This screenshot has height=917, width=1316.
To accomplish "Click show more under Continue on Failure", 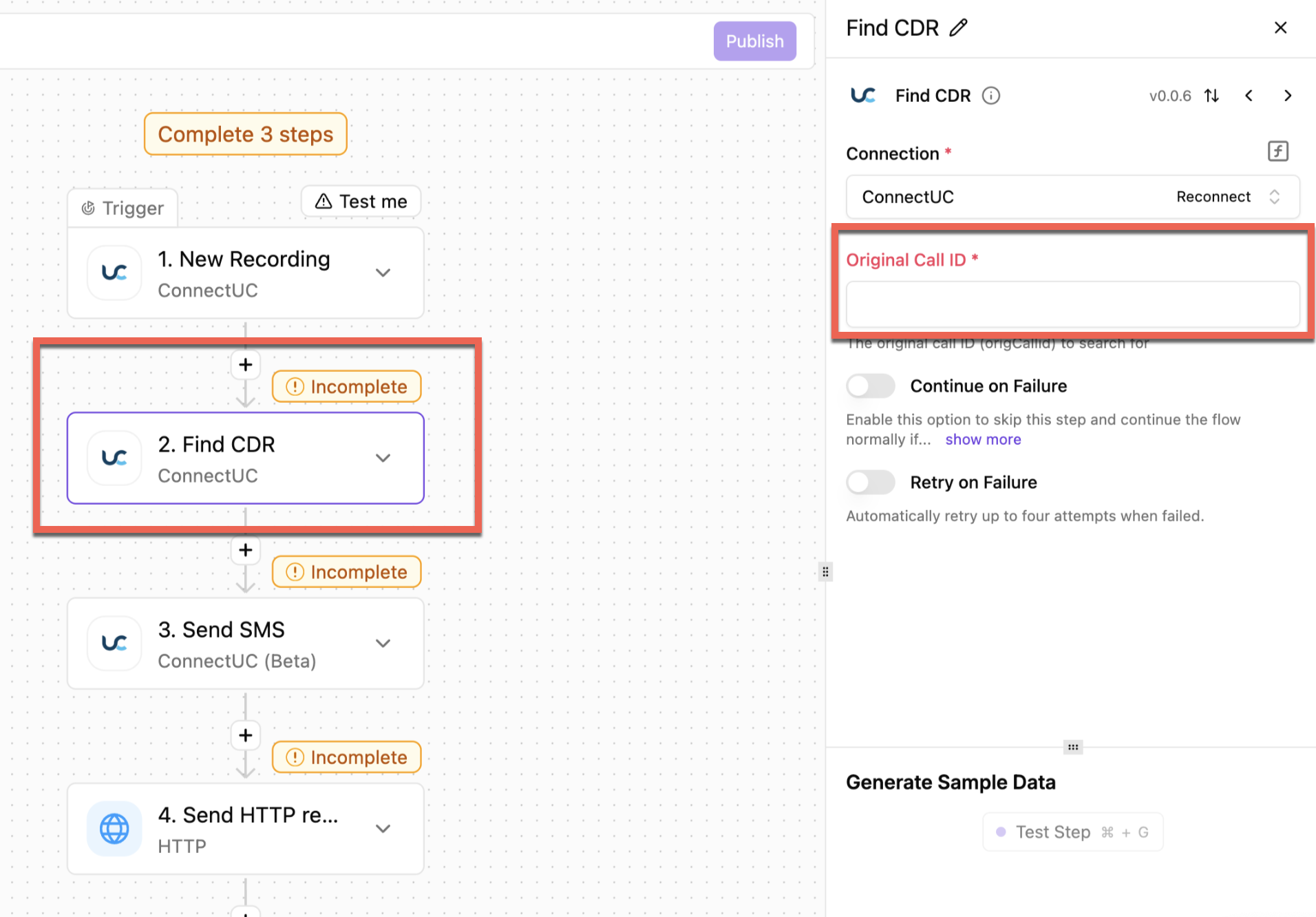I will point(983,440).
